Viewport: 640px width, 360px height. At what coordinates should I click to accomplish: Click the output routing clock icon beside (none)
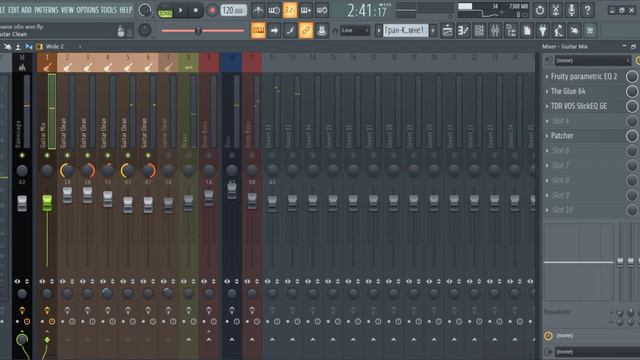(x=548, y=336)
